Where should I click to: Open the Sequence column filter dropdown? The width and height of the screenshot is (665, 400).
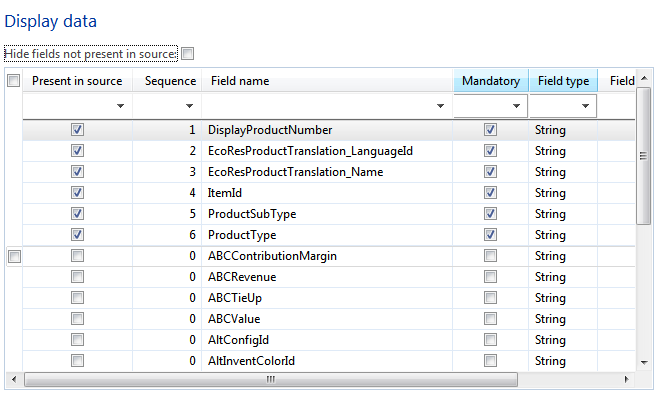tap(189, 106)
